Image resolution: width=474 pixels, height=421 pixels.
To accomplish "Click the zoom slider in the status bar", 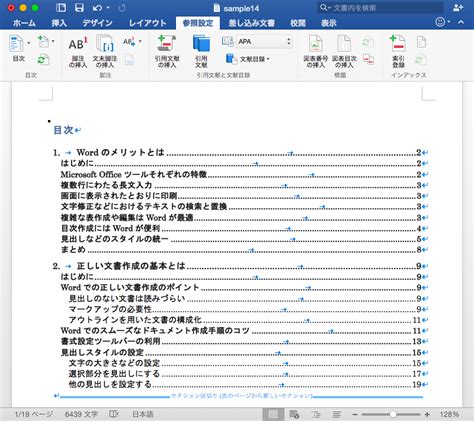I will coord(391,414).
